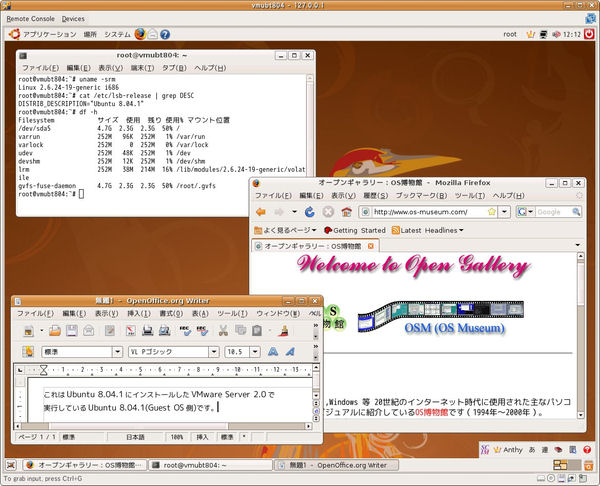Launch Firefox from the GNOME panel
The height and width of the screenshot is (486, 600).
[140, 34]
